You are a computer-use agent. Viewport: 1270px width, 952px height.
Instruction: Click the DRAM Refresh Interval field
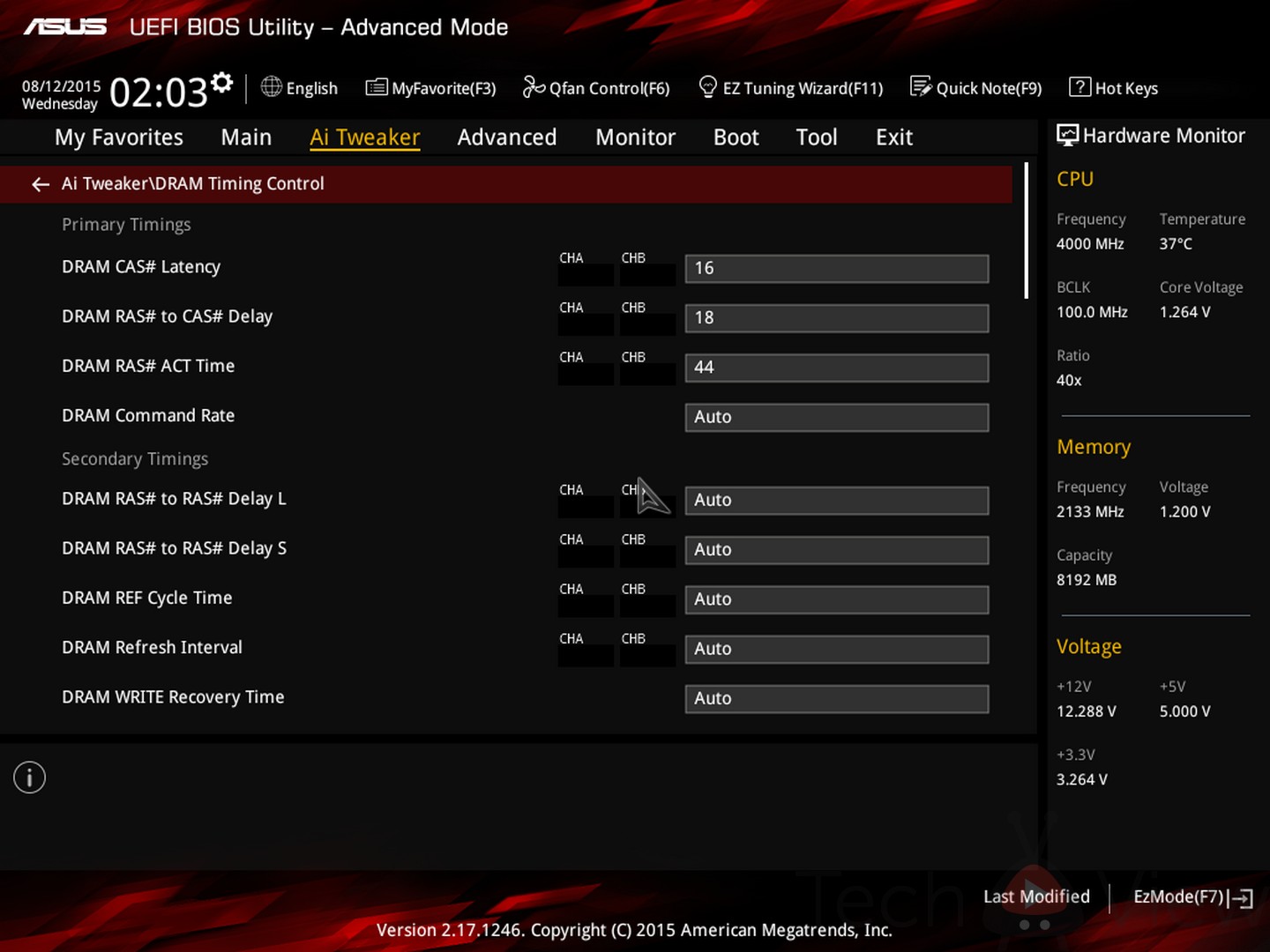[837, 649]
